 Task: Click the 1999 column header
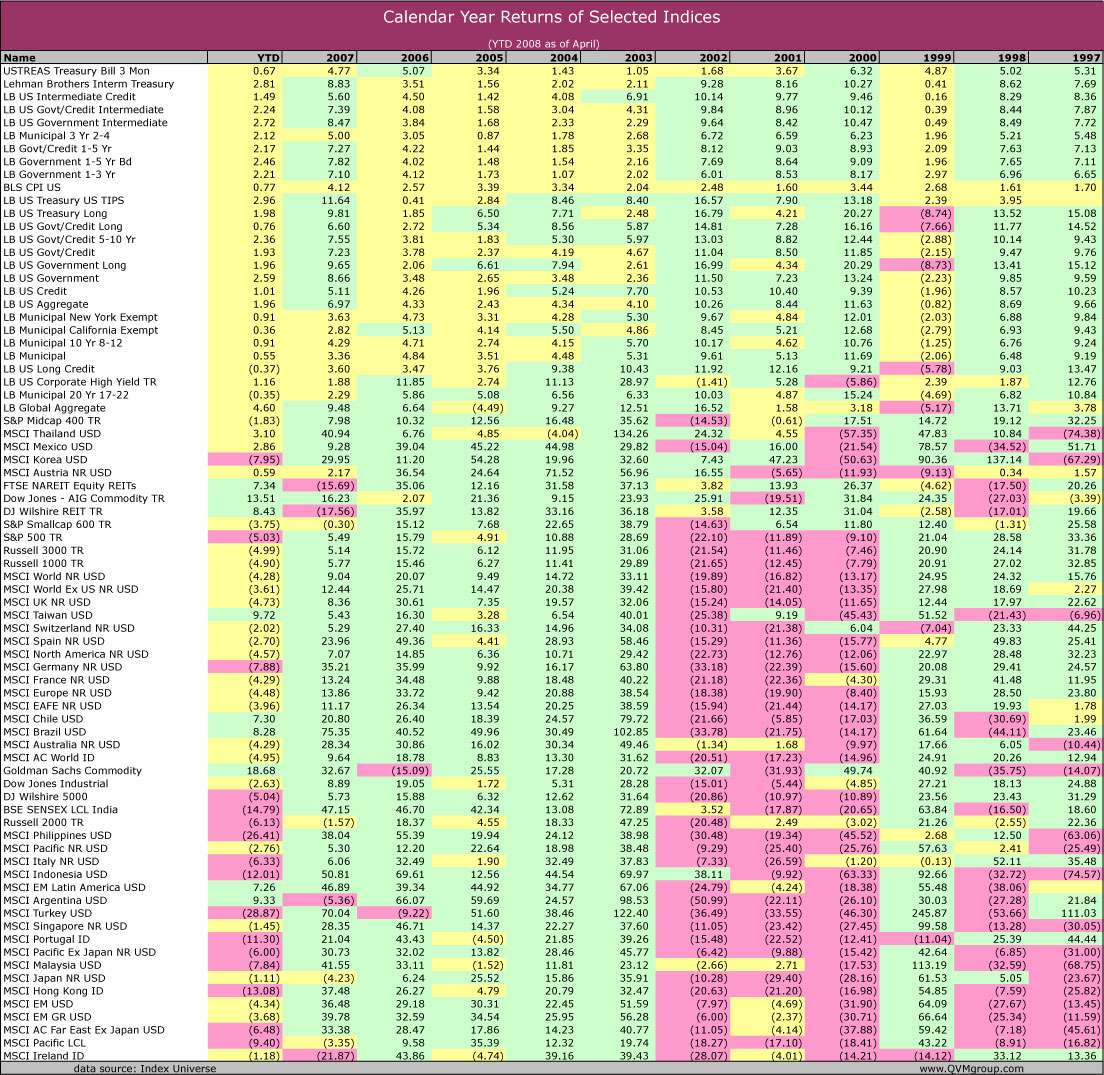pos(916,58)
